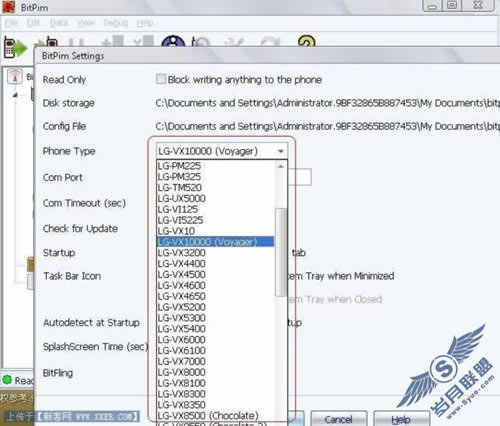Click the red BitPim title bar icon
This screenshot has width=500, height=426.
9,7
